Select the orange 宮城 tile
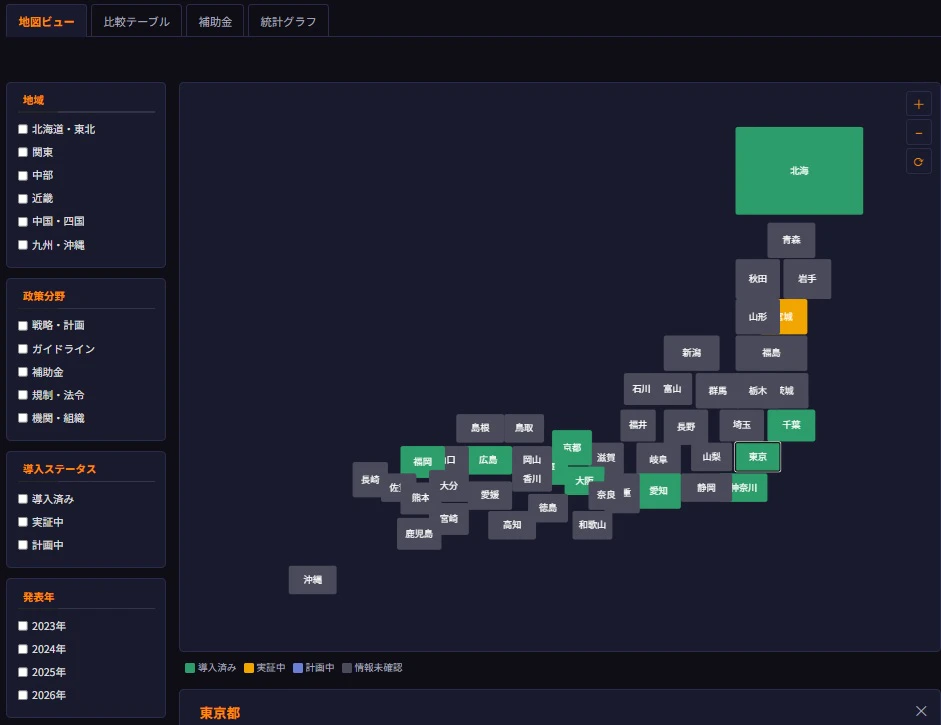Image resolution: width=941 pixels, height=725 pixels. [x=793, y=316]
